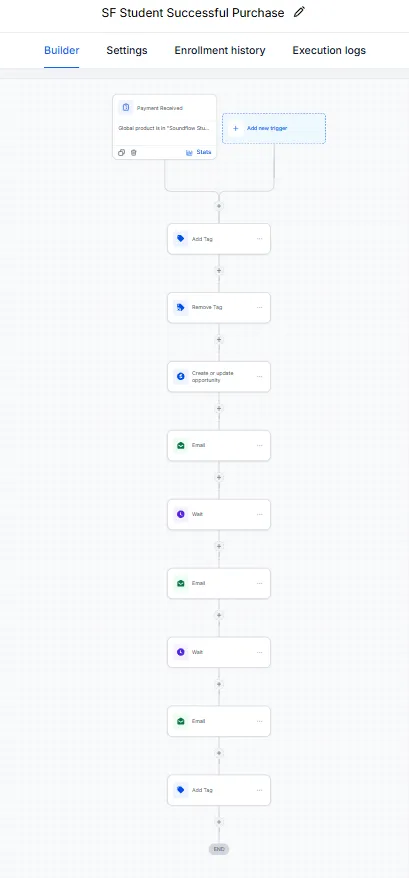Open the Enrollment history tab

(x=220, y=50)
